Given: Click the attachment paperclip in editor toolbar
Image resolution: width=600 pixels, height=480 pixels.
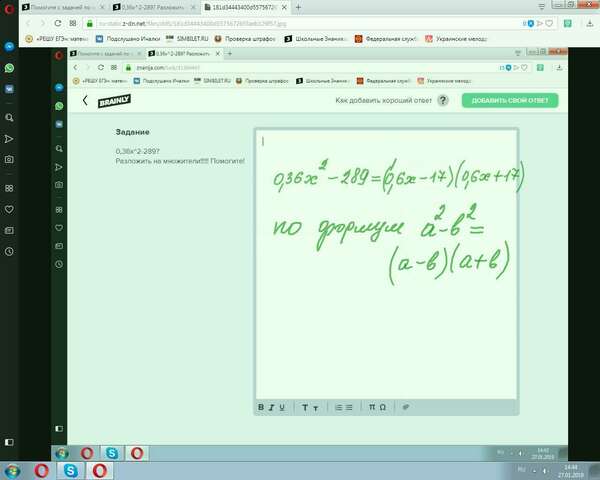Looking at the screenshot, I should [x=406, y=407].
